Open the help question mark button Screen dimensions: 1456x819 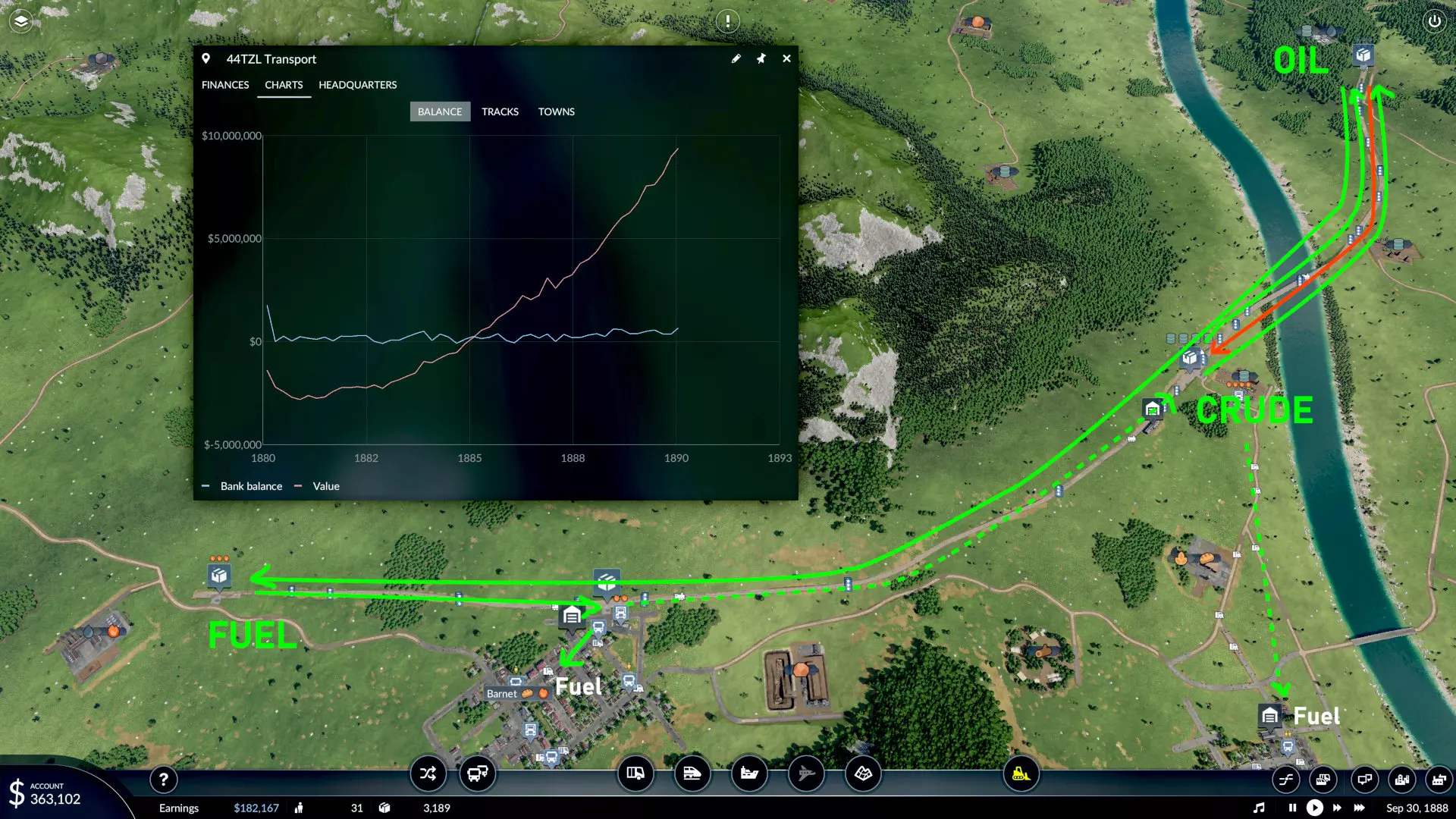163,779
